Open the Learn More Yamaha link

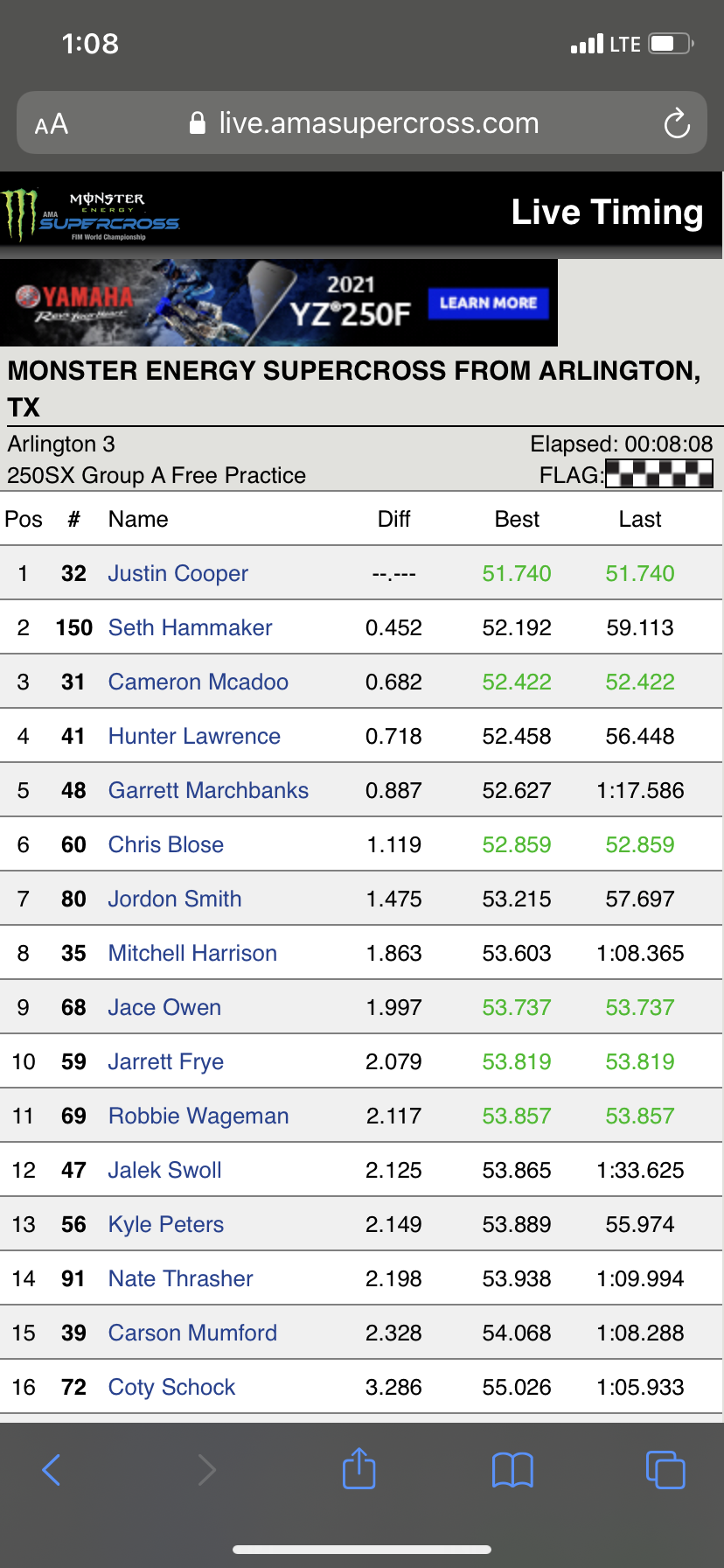(487, 302)
